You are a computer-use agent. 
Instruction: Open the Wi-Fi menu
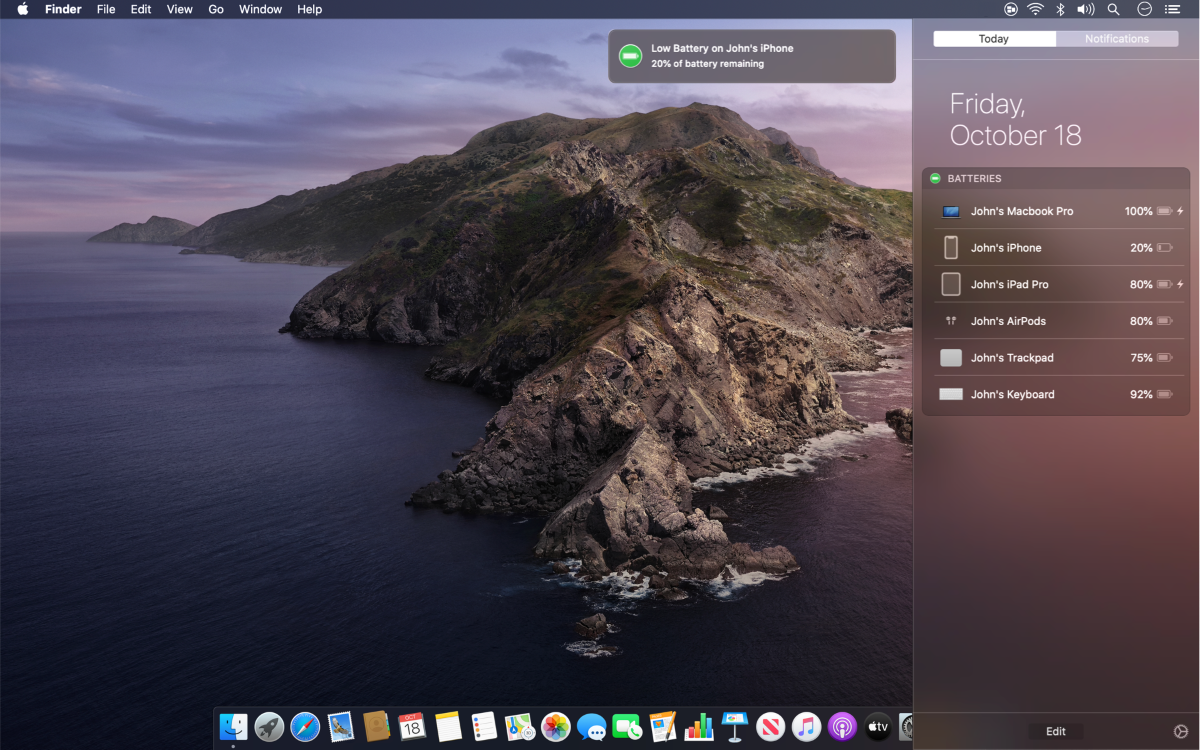pyautogui.click(x=1035, y=9)
